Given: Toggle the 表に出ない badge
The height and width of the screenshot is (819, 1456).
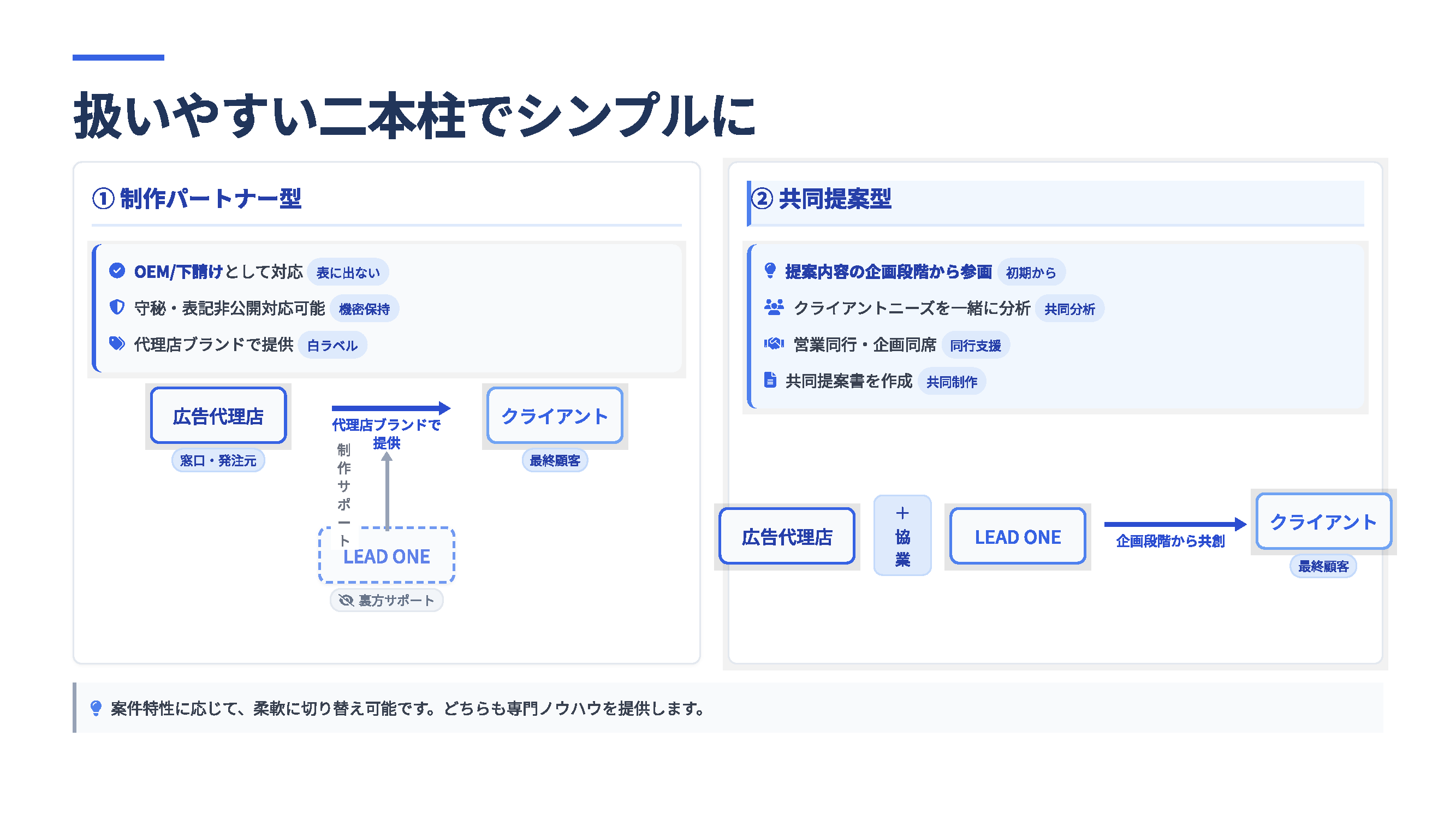Looking at the screenshot, I should coord(349,271).
